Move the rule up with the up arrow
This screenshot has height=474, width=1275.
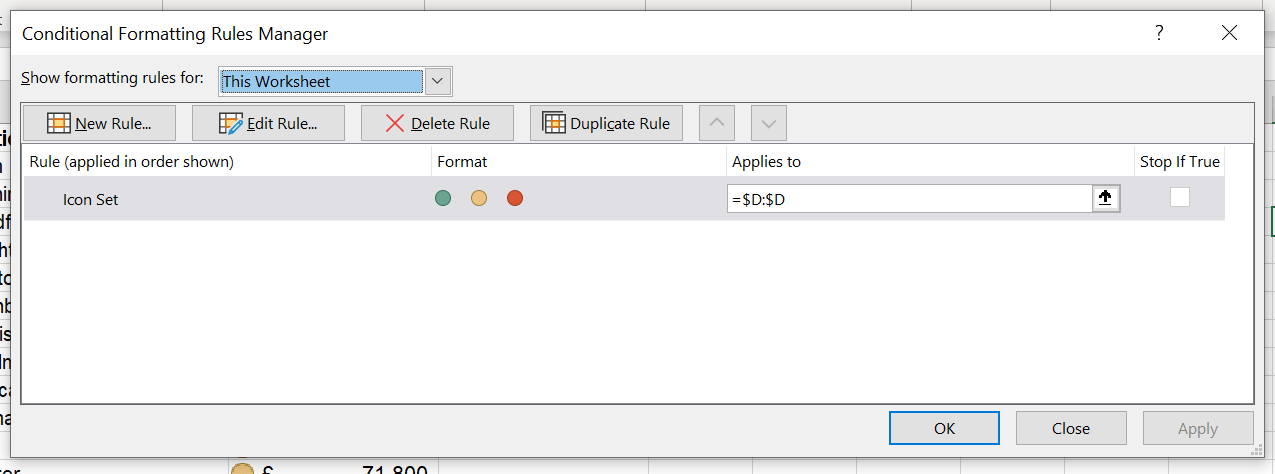pos(715,123)
